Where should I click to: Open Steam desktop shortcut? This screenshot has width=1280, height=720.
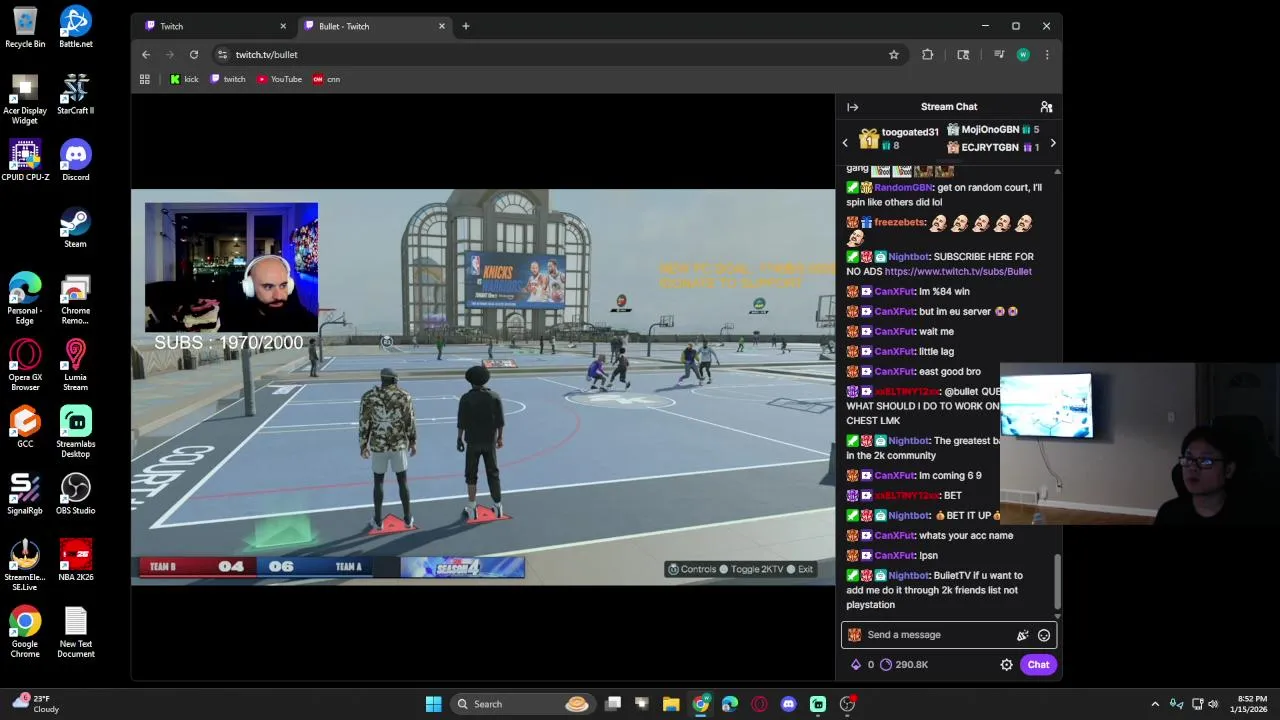click(x=75, y=228)
